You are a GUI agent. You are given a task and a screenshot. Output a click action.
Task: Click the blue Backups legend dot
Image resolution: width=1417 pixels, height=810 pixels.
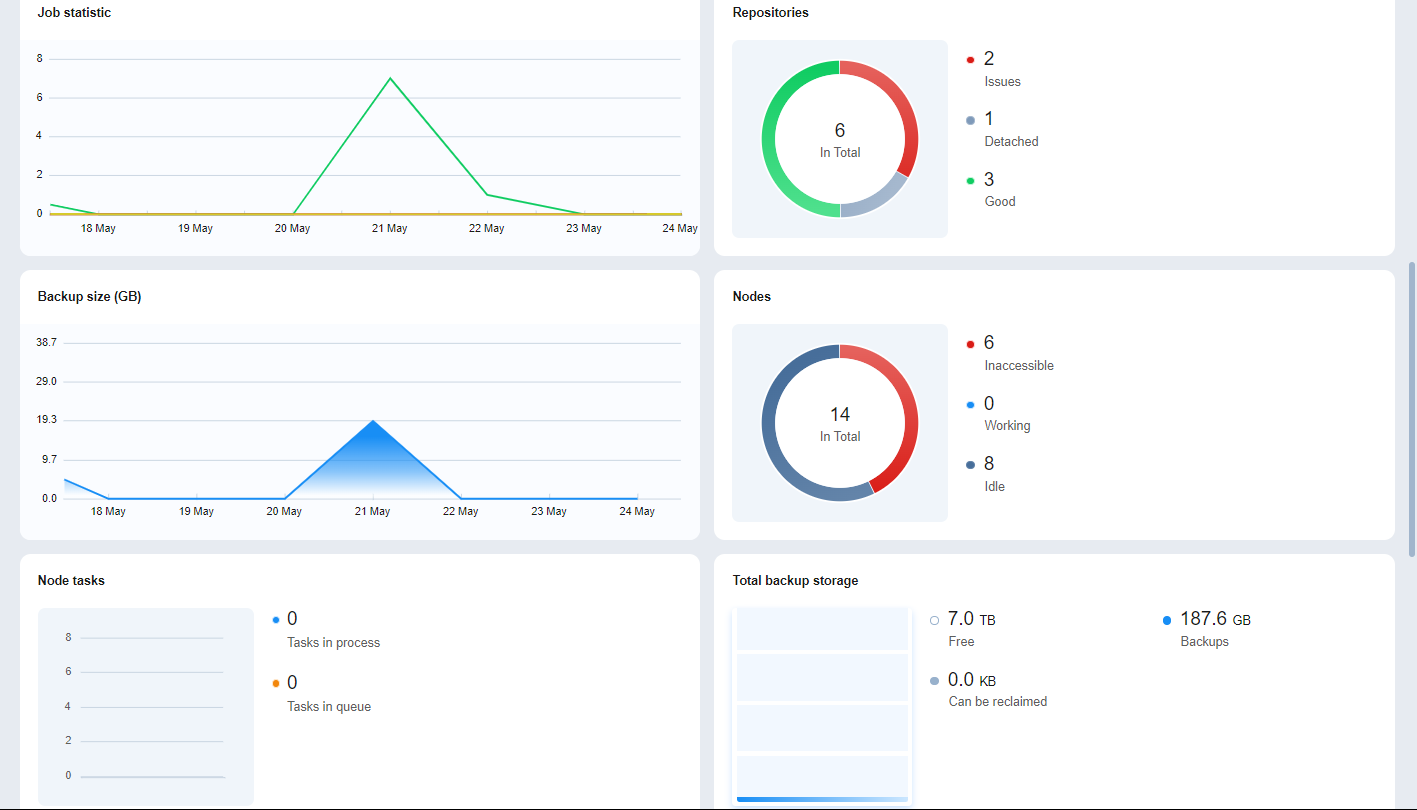pyautogui.click(x=1167, y=620)
